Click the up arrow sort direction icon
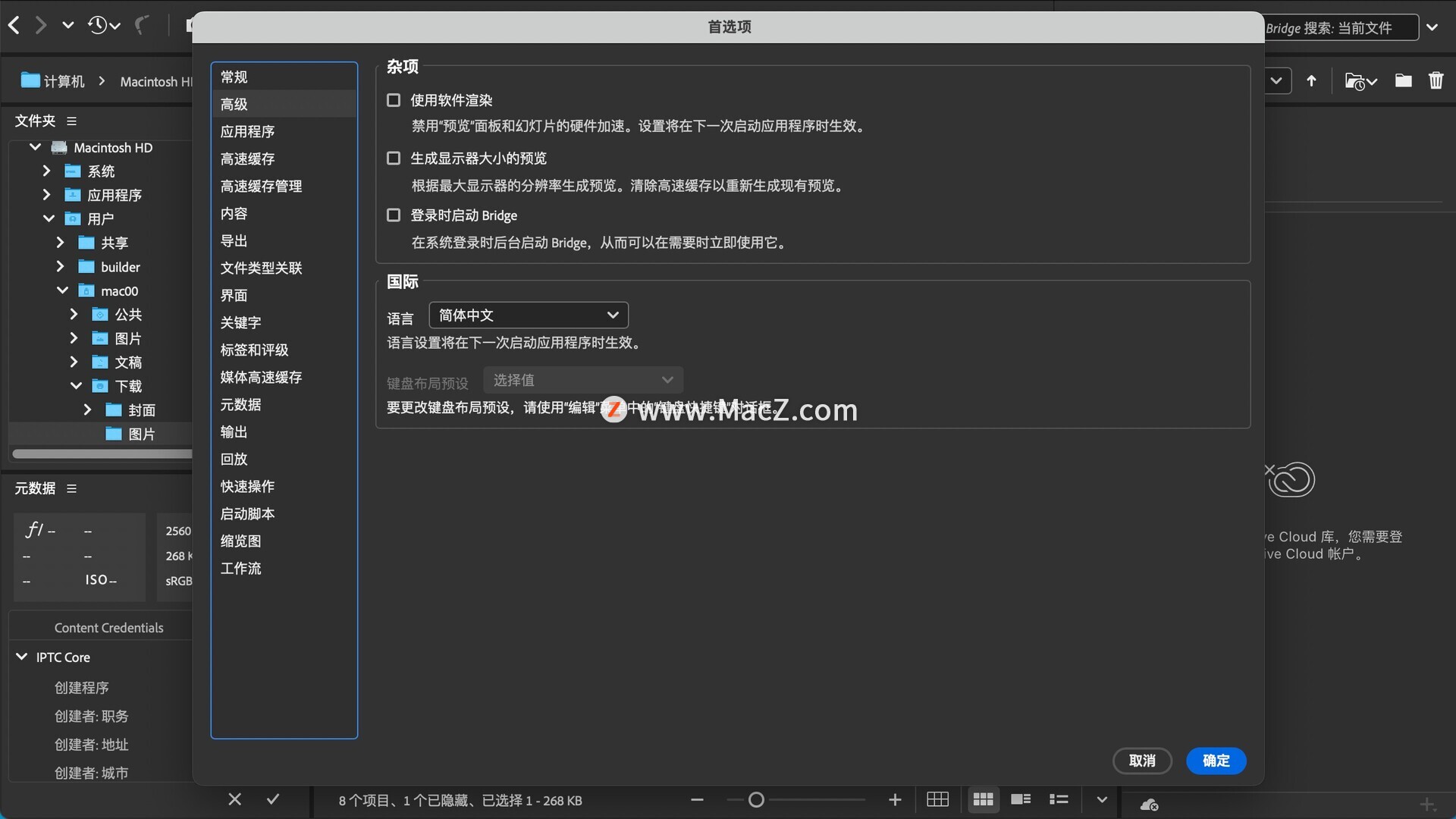Viewport: 1456px width, 819px height. 1311,80
